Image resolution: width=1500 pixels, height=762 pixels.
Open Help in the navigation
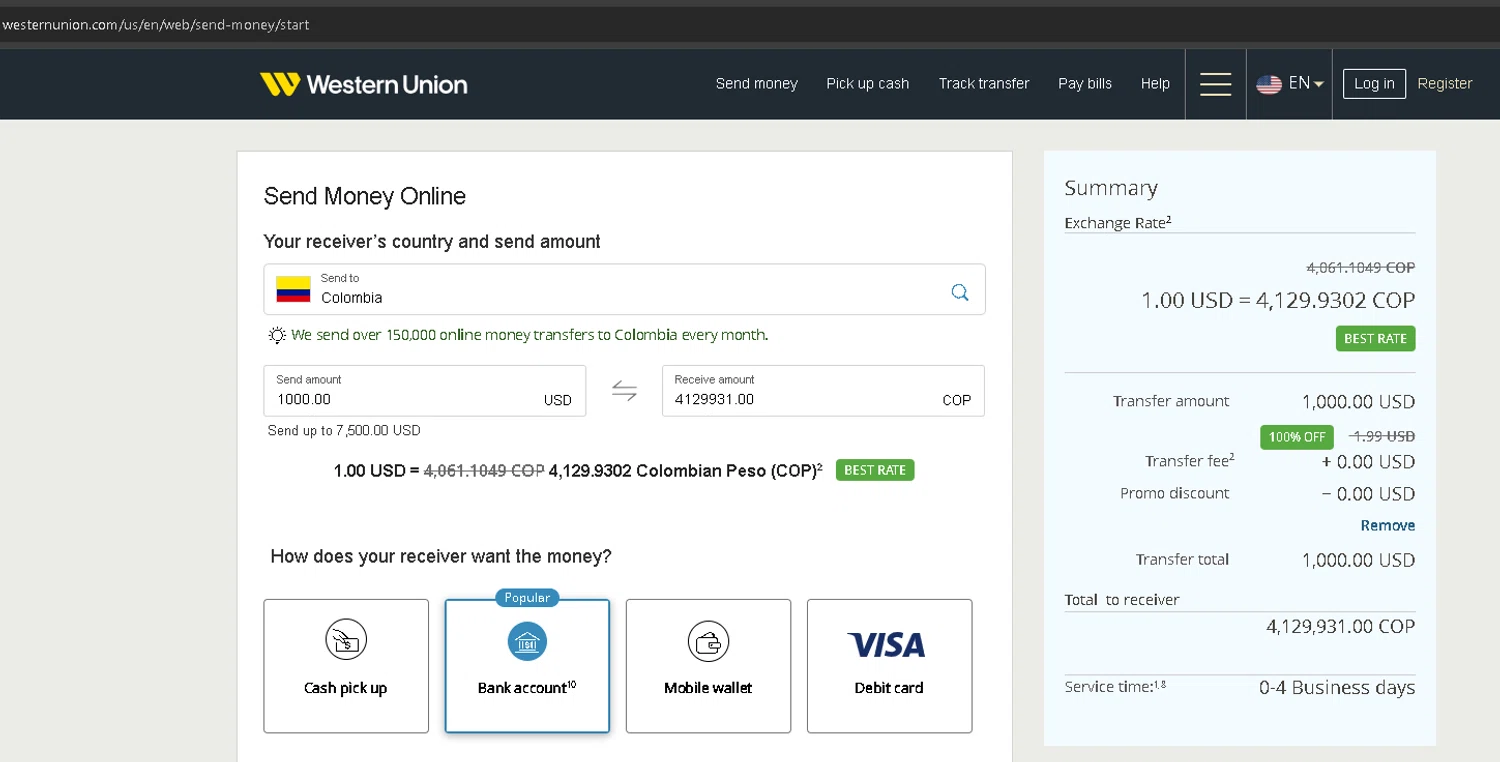(x=1155, y=84)
